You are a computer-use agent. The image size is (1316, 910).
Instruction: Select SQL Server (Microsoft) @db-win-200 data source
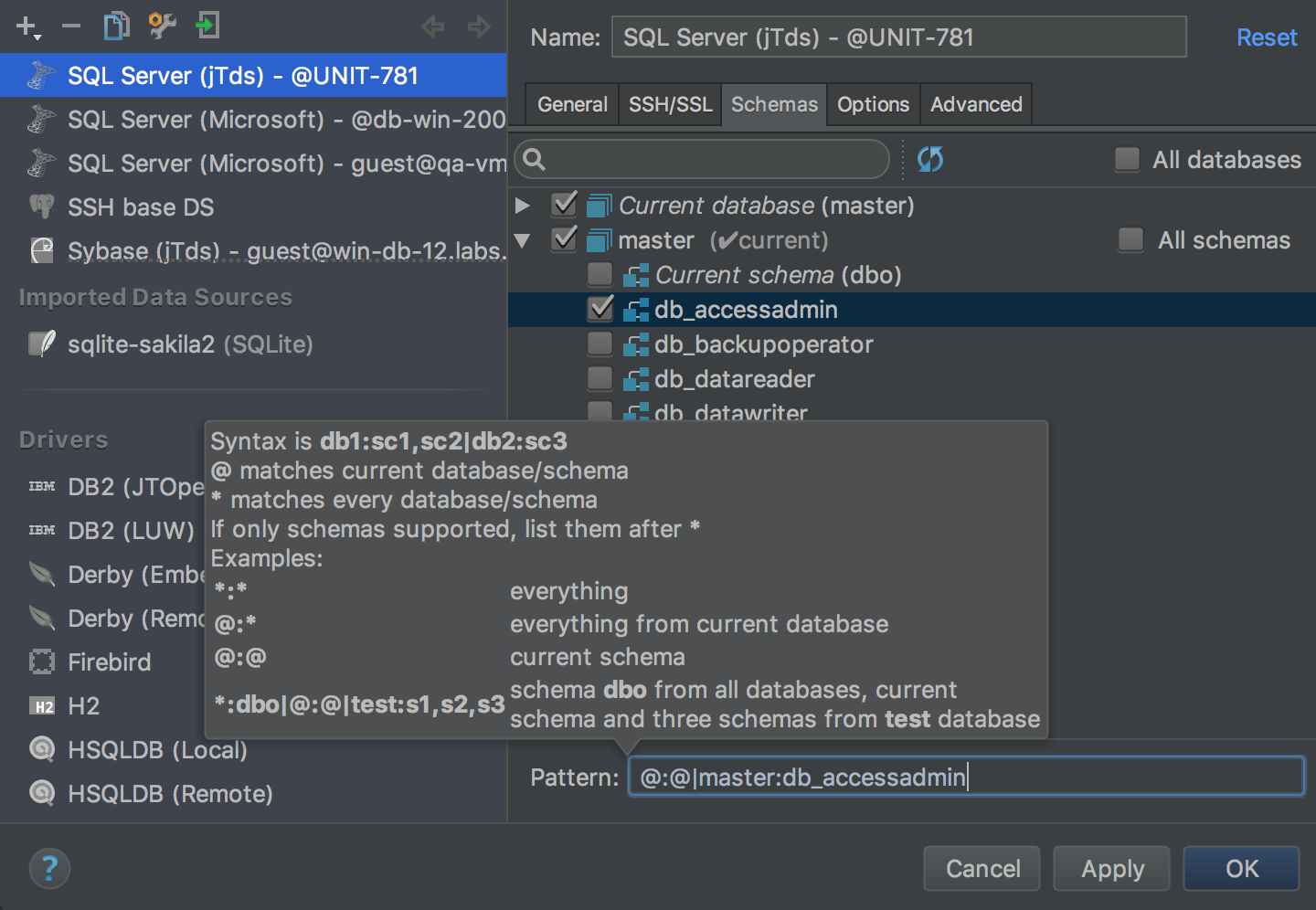point(253,119)
